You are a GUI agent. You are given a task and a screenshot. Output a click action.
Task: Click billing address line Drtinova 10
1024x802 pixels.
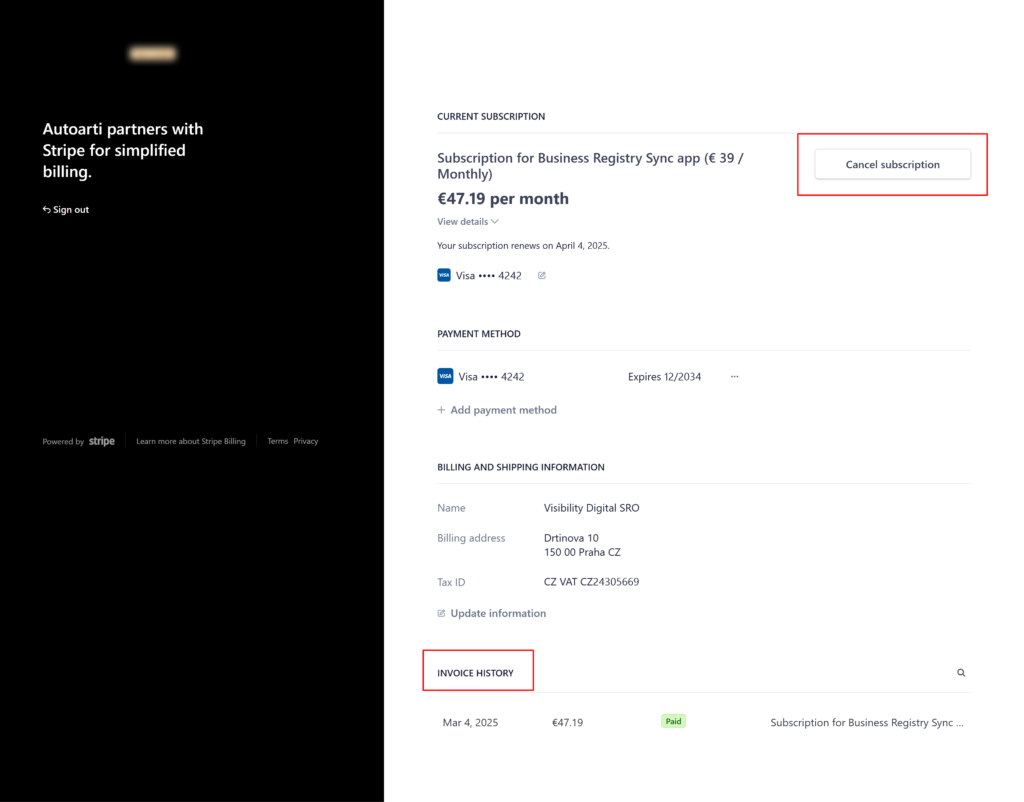click(571, 538)
